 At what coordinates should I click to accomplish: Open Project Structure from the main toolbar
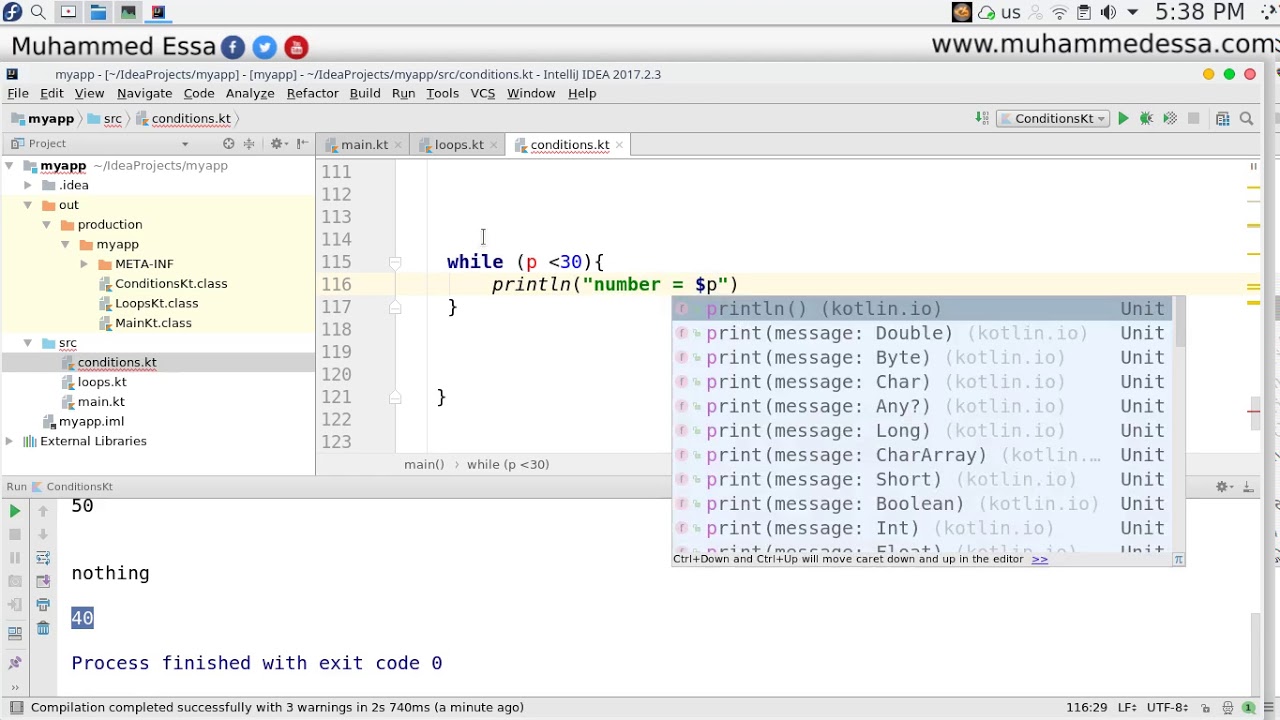1222,118
